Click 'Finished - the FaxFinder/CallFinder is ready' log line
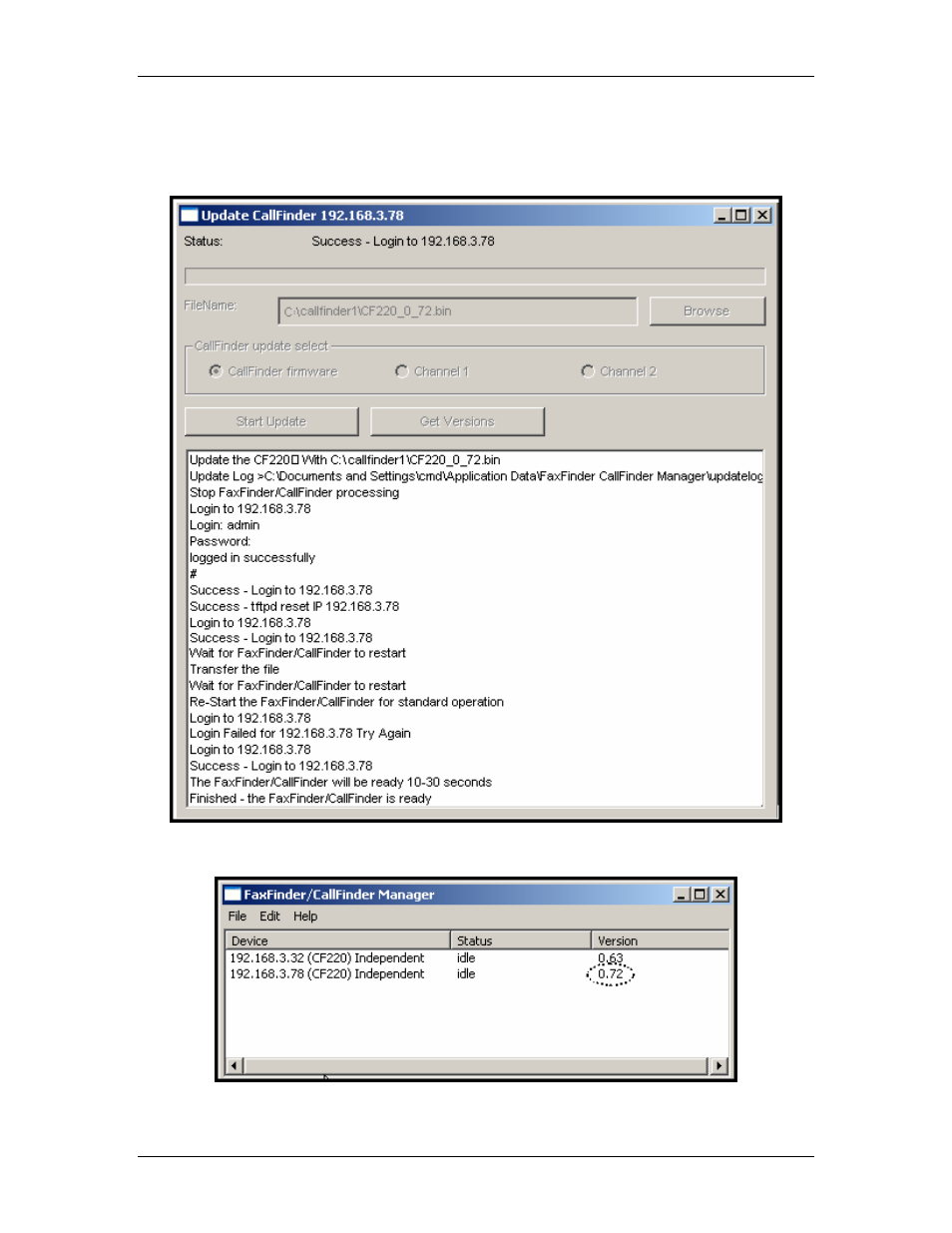Image resolution: width=952 pixels, height=1233 pixels. (310, 799)
